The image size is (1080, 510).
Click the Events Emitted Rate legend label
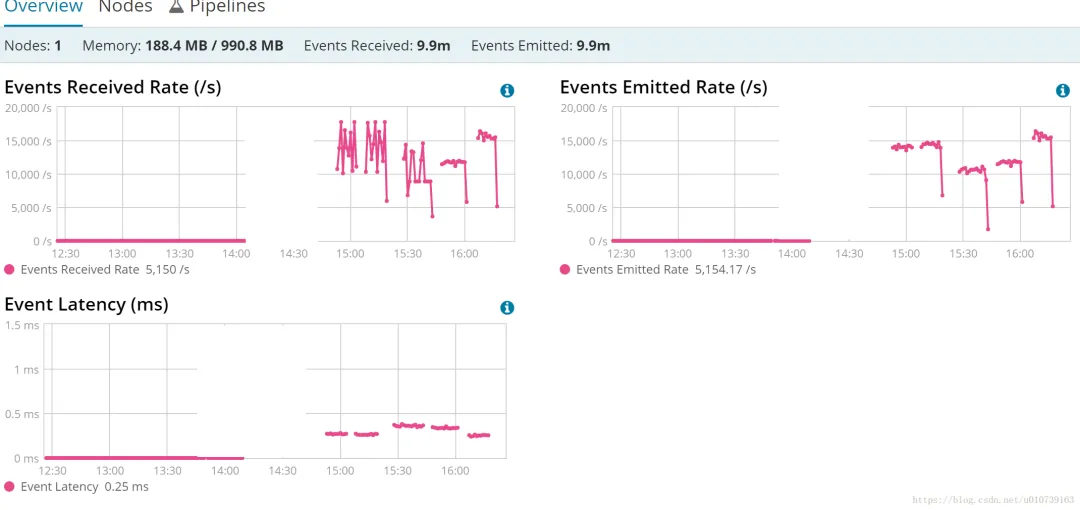[632, 269]
